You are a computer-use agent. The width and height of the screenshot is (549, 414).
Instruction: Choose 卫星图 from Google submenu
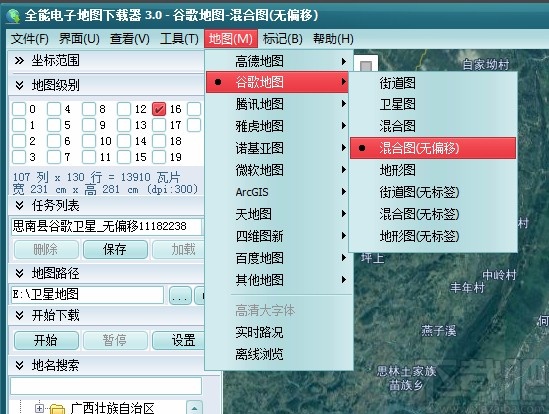coord(433,104)
